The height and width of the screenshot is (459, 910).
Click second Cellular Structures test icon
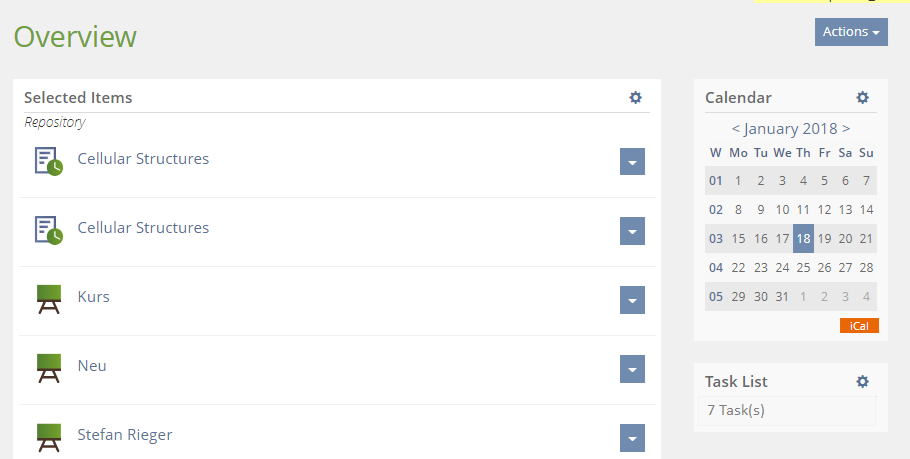tap(48, 229)
